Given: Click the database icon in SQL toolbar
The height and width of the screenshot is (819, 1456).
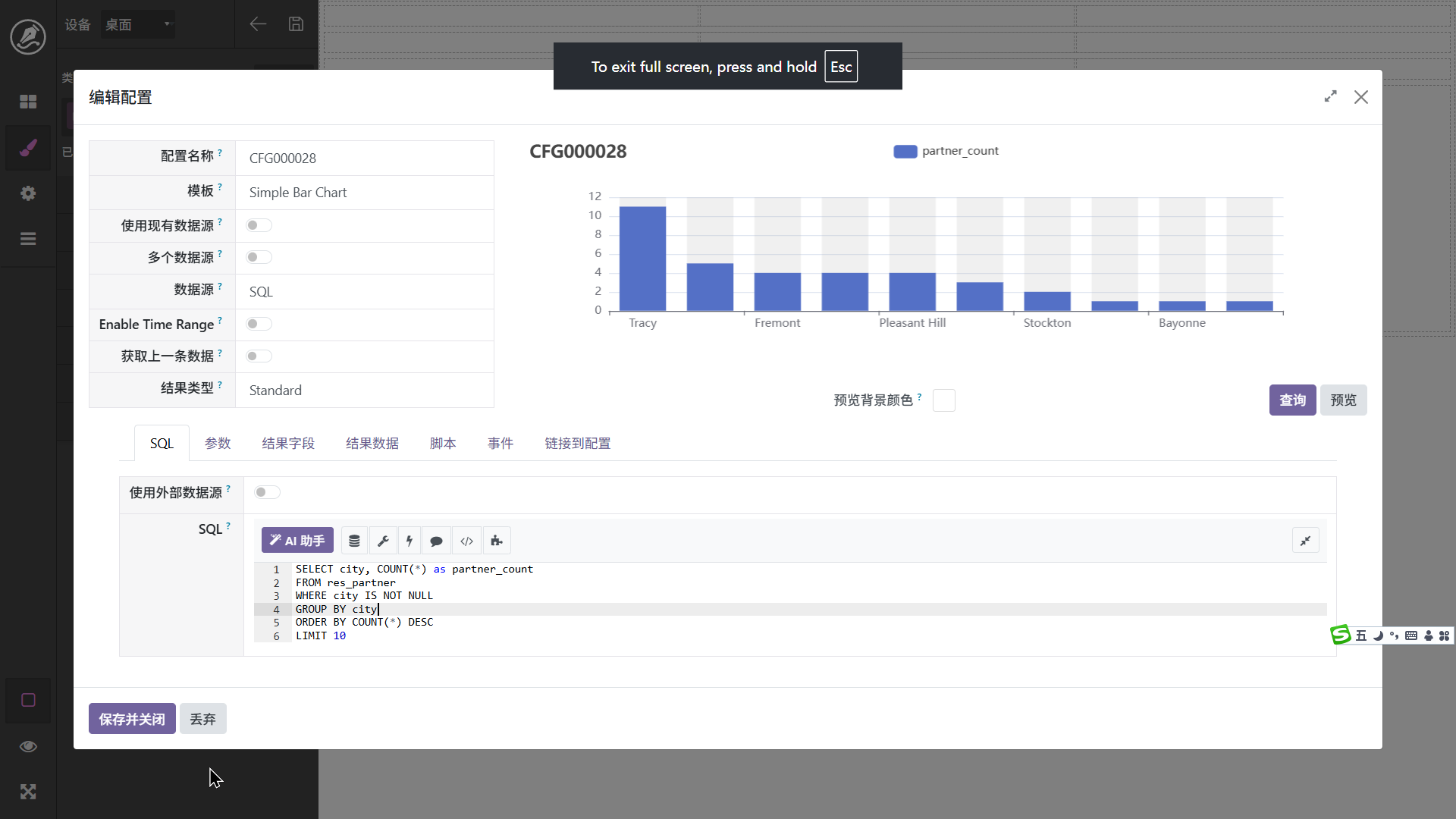Looking at the screenshot, I should (x=354, y=541).
